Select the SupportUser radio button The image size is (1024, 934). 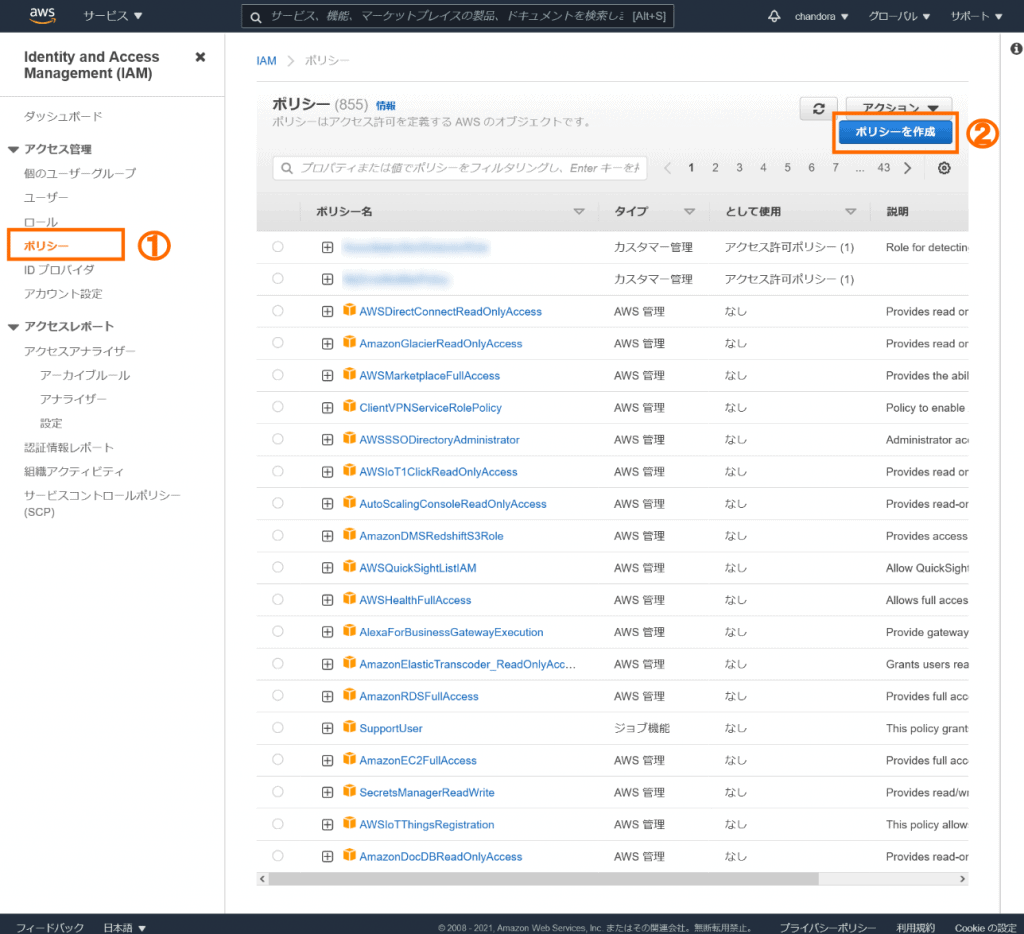tap(278, 728)
